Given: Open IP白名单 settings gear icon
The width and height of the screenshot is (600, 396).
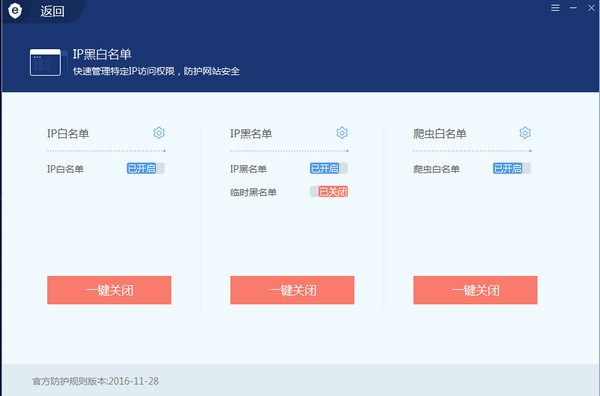Looking at the screenshot, I should point(159,133).
